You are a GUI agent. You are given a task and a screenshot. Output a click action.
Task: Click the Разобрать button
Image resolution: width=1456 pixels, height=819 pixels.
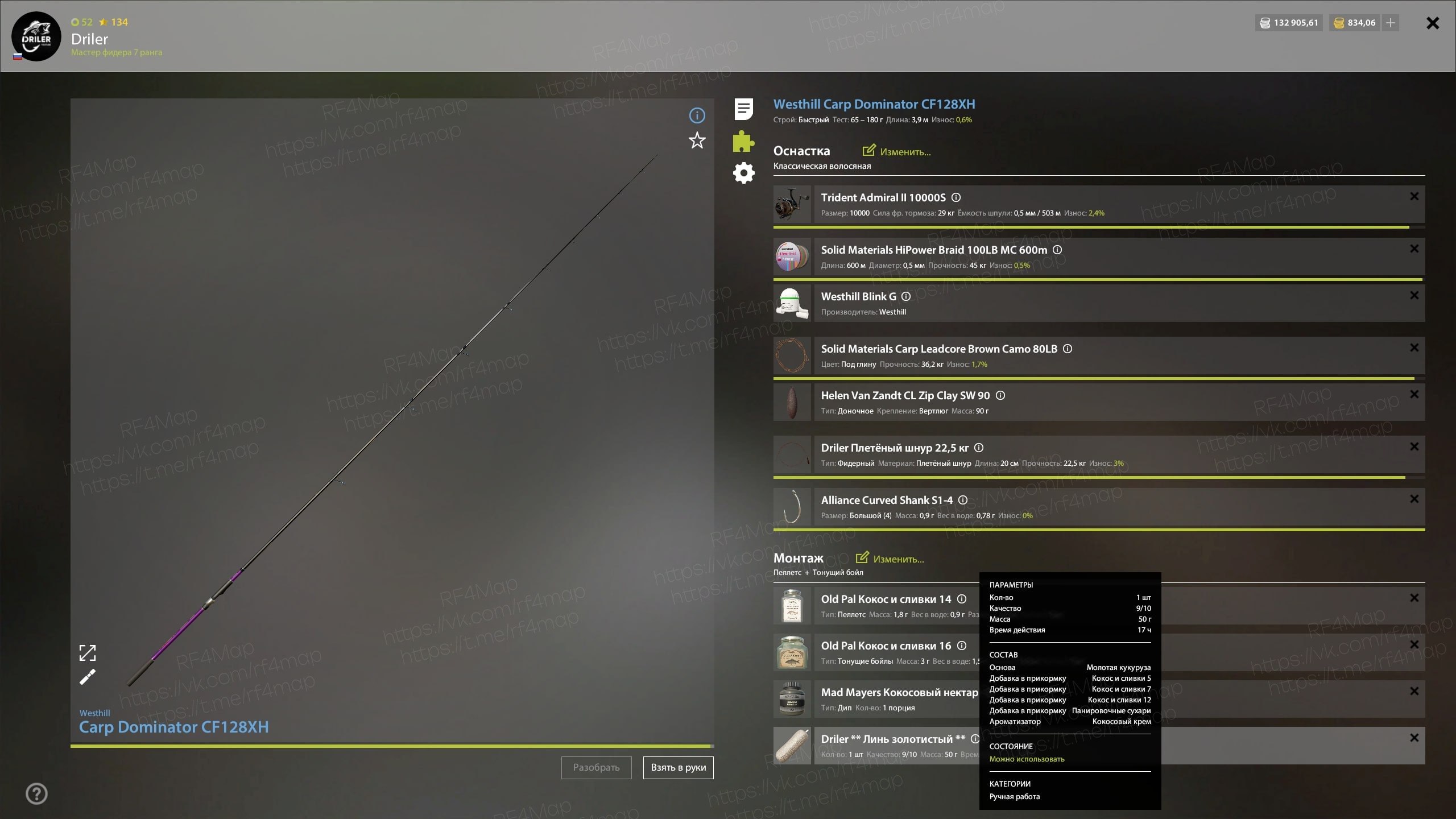point(596,768)
